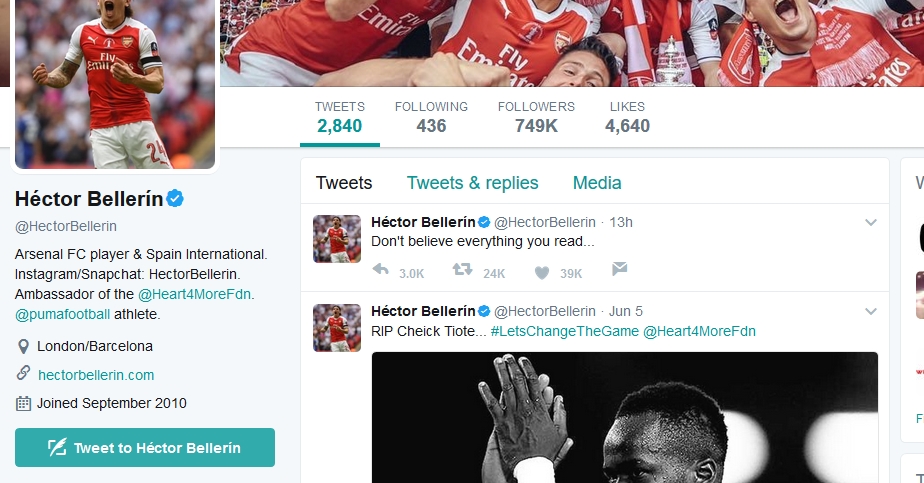924x483 pixels.
Task: Click the verified badge beside the profile name
Action: pos(175,198)
